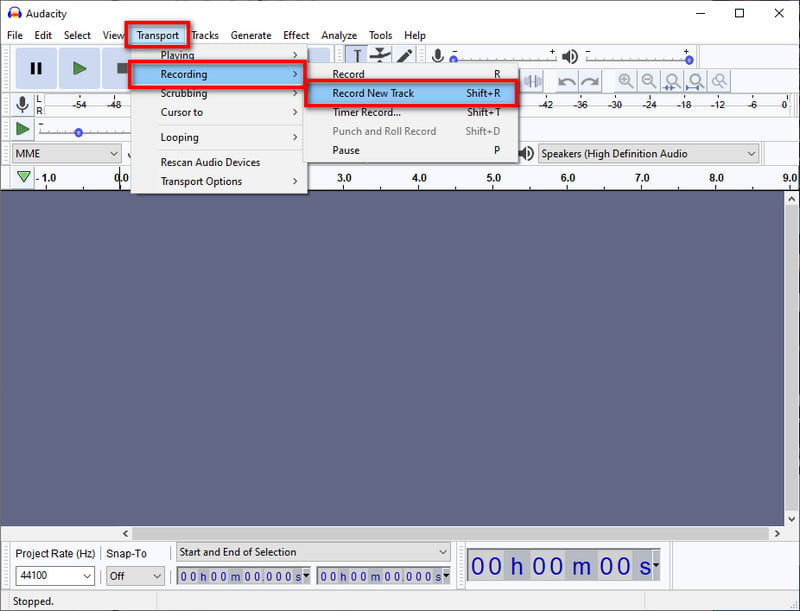Expand the Transport Options submenu
Image resolution: width=800 pixels, height=611 pixels.
point(219,182)
